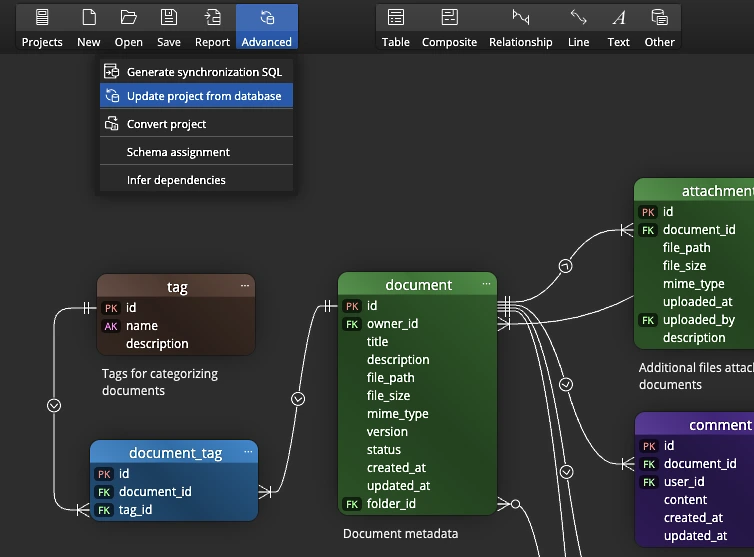Open the document_tag table's ellipsis menu
The image size is (754, 557).
tap(248, 452)
